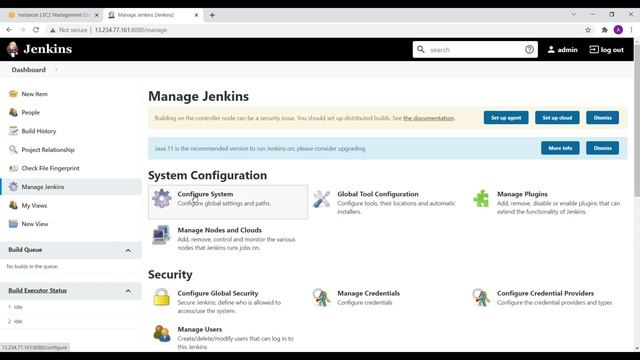
Task: Click the Configure System title link
Action: (205, 194)
